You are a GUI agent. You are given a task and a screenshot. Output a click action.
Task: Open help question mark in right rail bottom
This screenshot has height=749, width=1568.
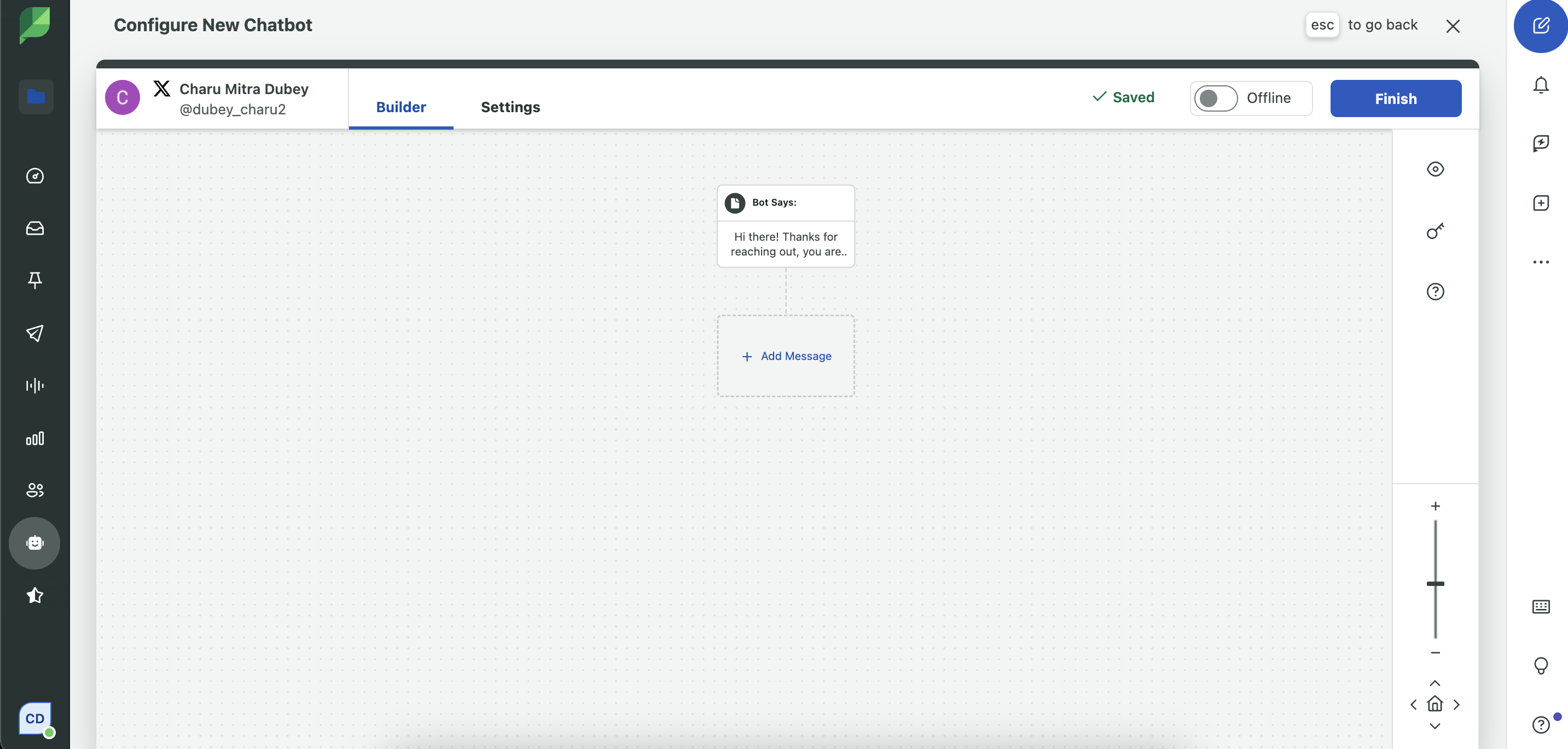coord(1541,724)
